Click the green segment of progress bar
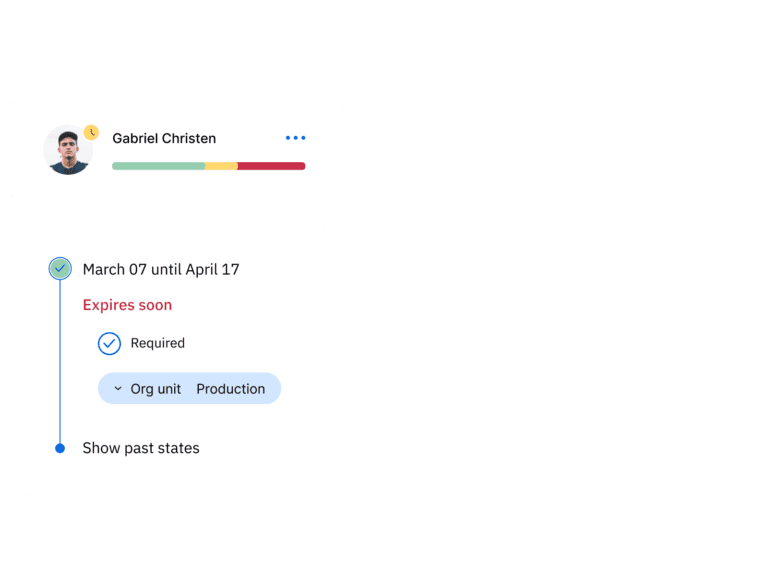Viewport: 768px width, 576px height. [159, 166]
